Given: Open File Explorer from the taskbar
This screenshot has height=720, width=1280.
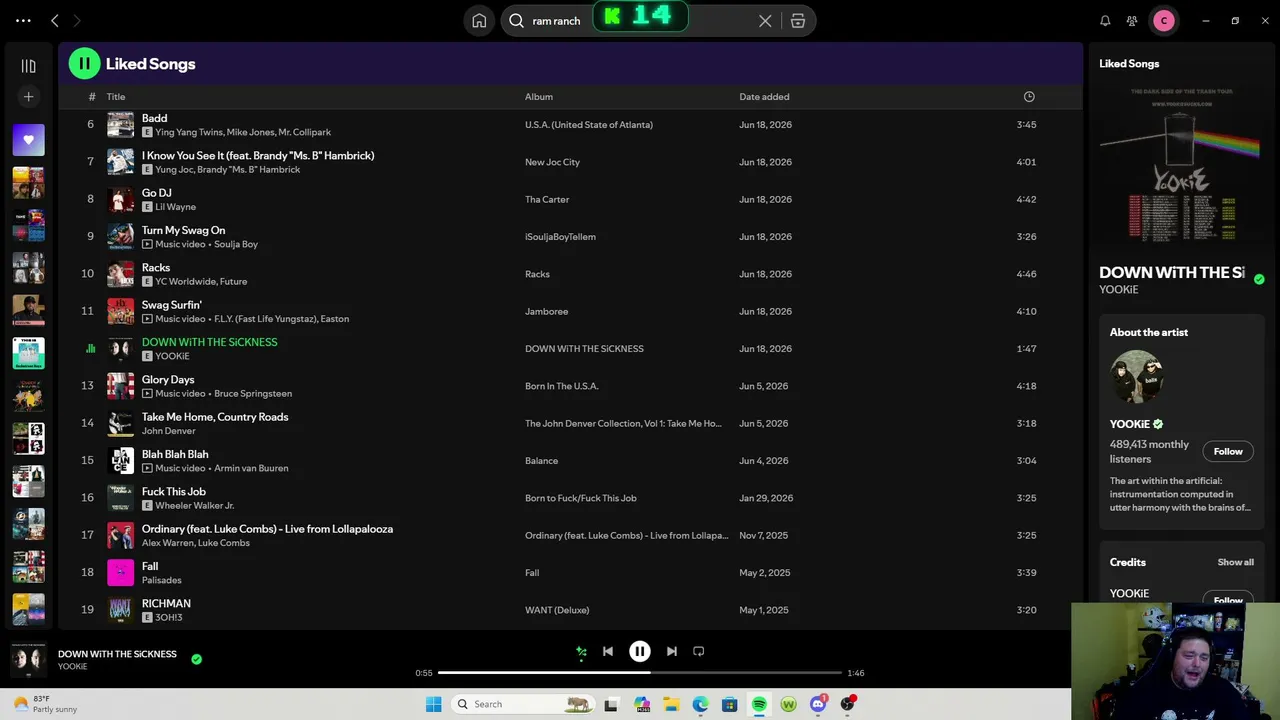Looking at the screenshot, I should tap(671, 704).
